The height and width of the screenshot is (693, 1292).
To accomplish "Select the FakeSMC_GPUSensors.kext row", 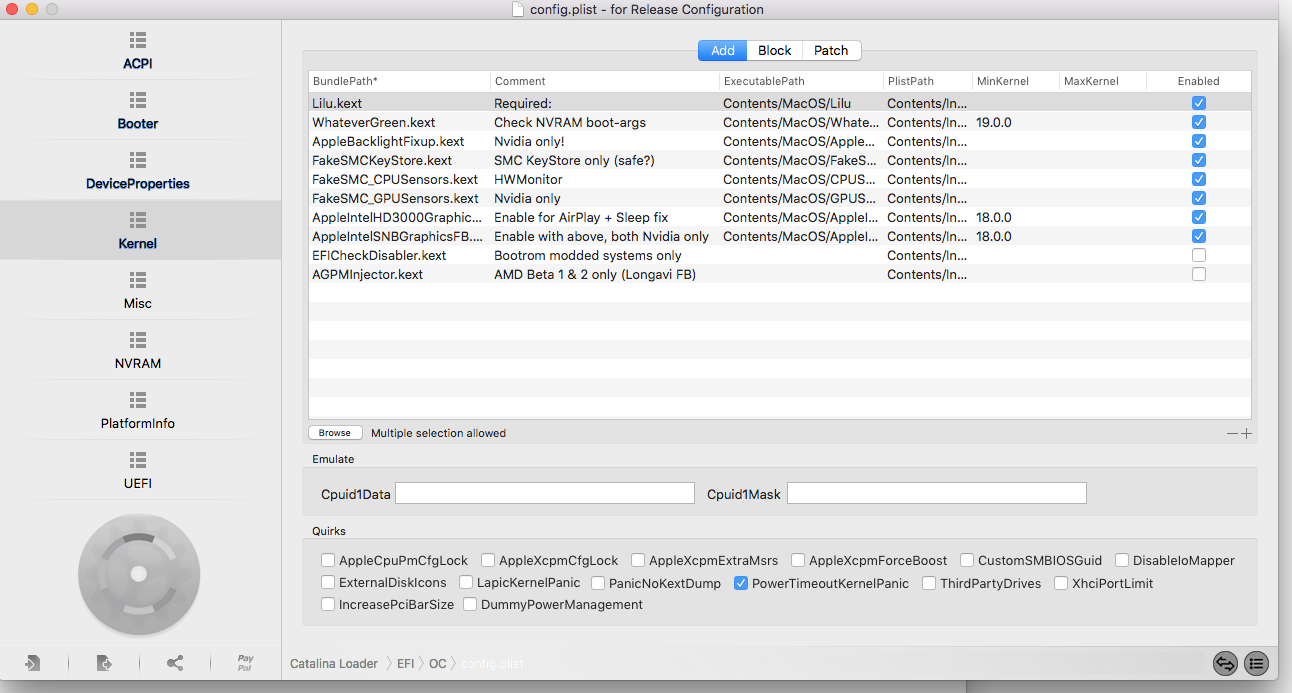I will point(780,198).
